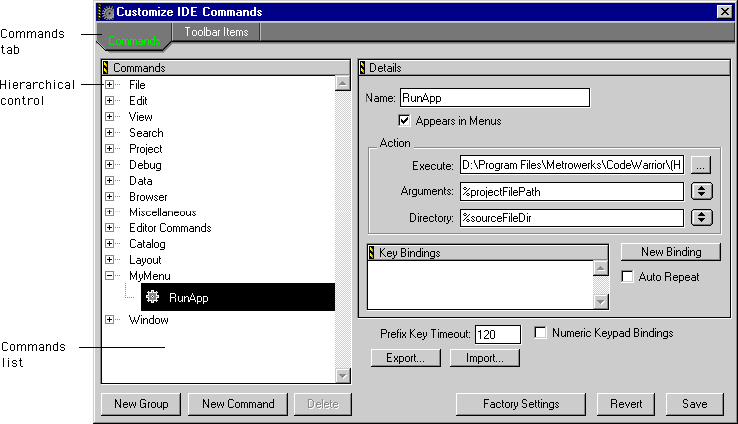Click Import... button
The image size is (738, 424).
click(485, 358)
